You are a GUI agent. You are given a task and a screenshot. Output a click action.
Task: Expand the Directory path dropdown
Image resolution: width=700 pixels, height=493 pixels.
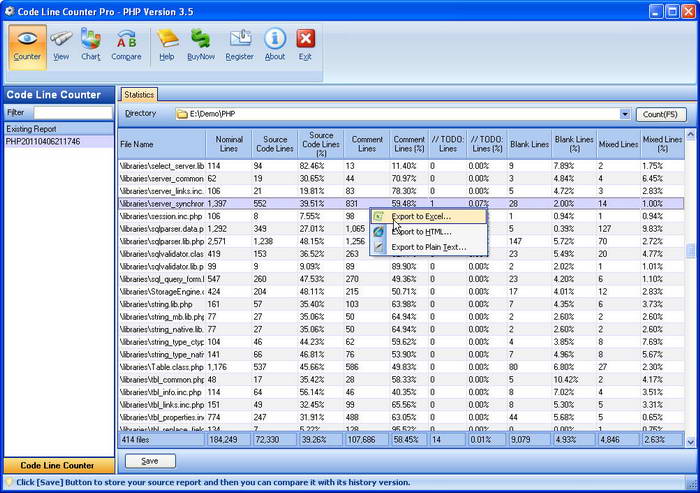625,114
